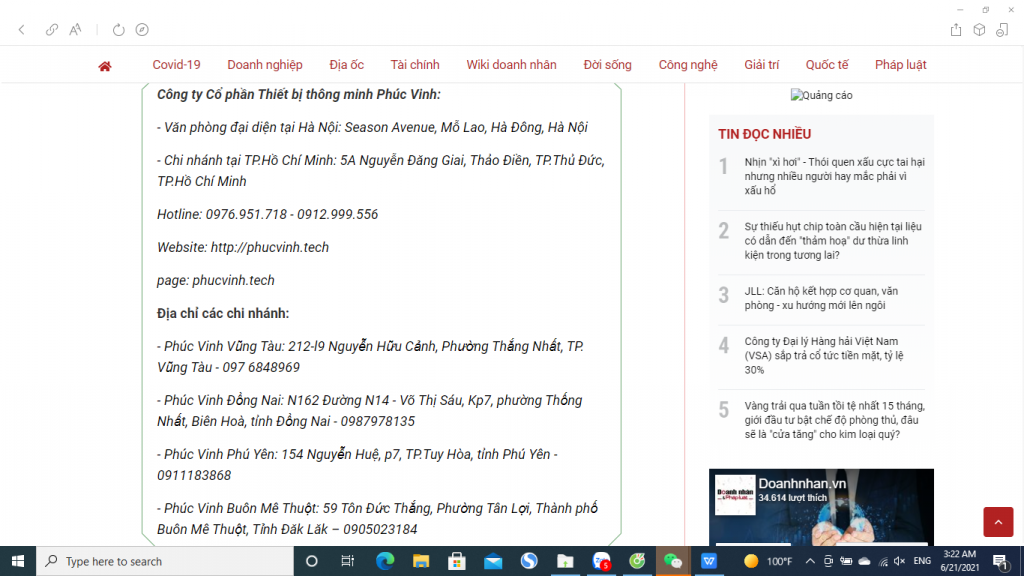Open the Covid-19 section

(176, 65)
